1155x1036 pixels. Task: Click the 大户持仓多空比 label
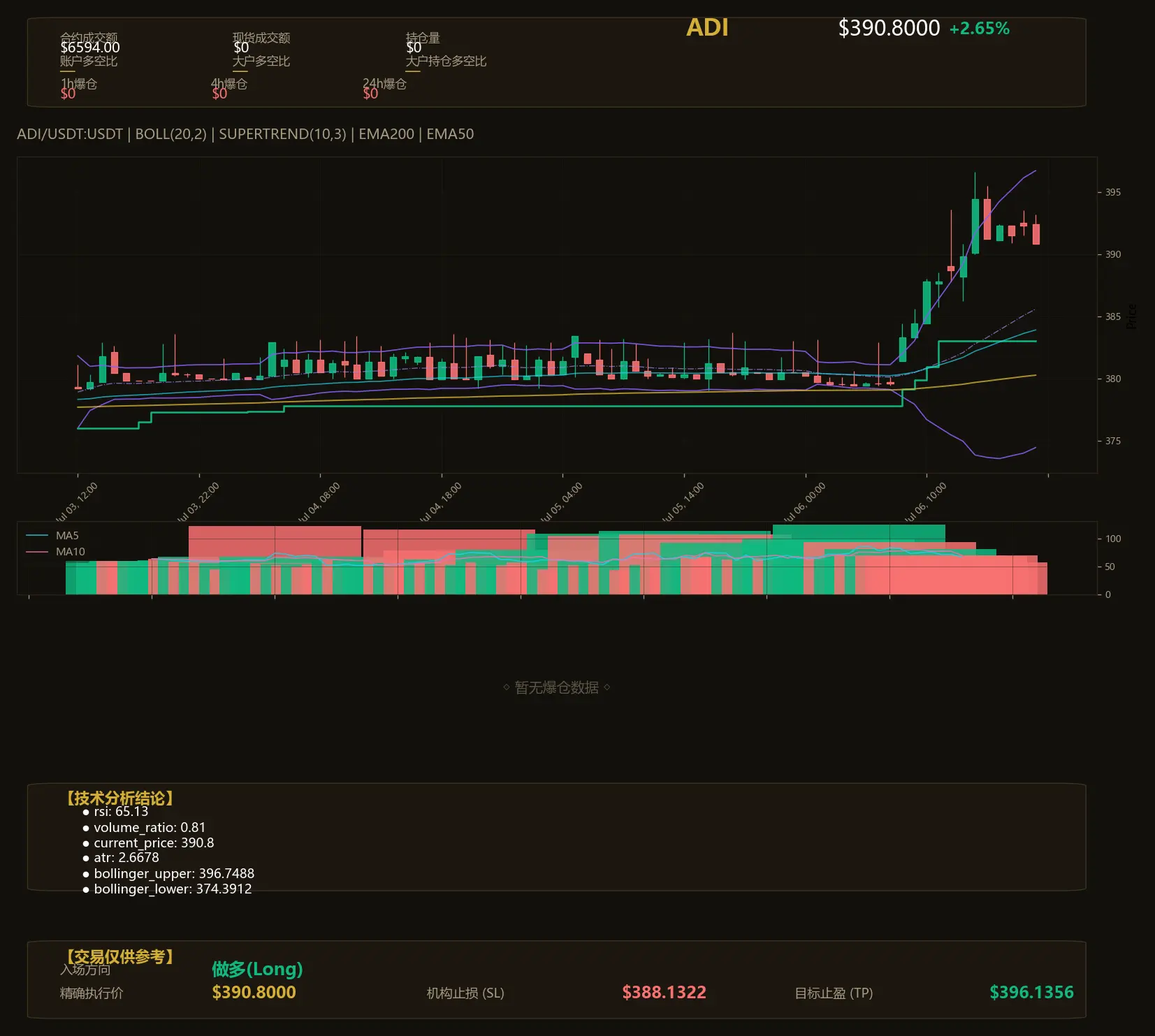coord(446,61)
